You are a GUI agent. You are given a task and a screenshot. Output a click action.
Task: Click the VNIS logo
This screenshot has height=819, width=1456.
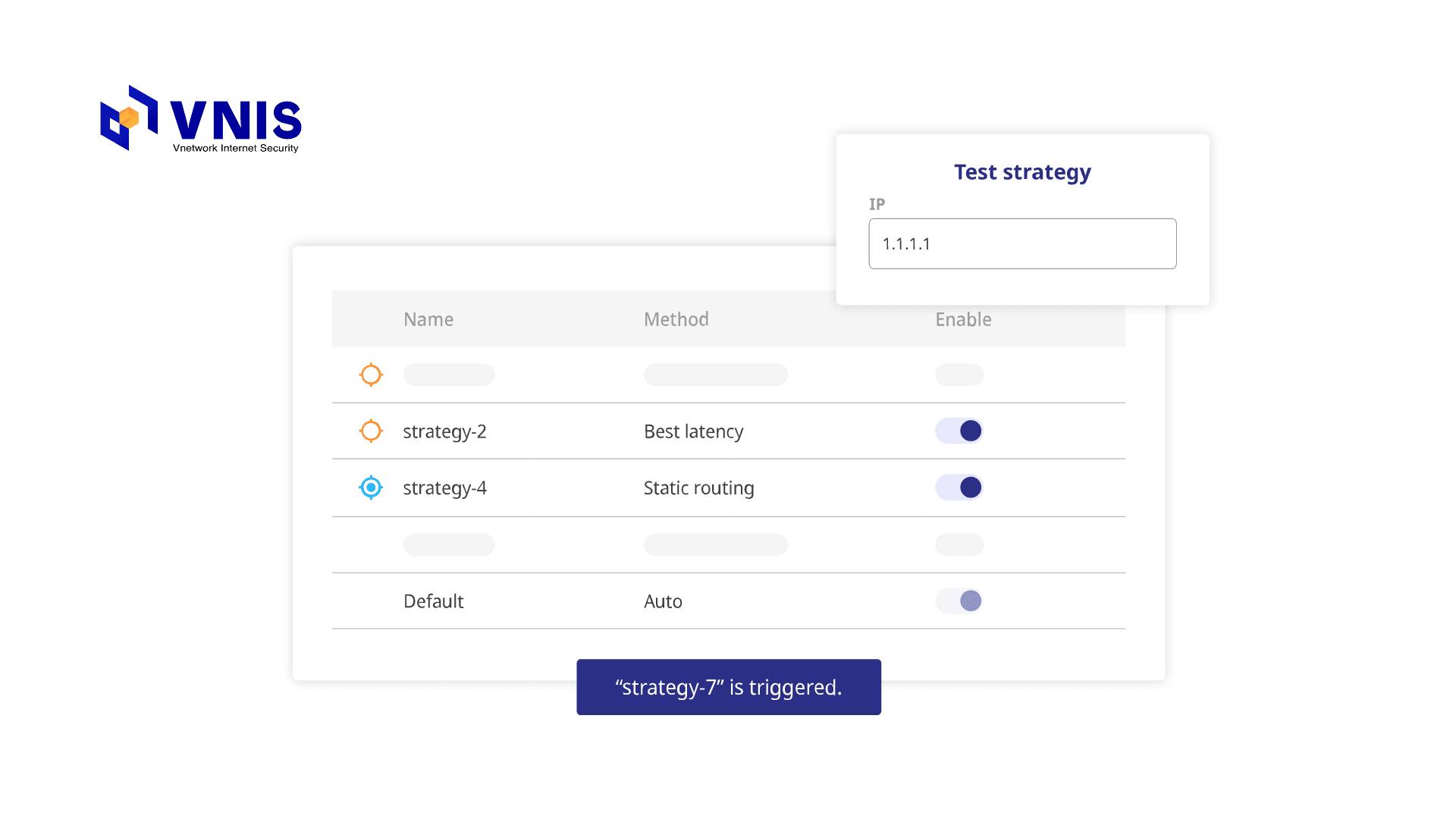pyautogui.click(x=201, y=118)
